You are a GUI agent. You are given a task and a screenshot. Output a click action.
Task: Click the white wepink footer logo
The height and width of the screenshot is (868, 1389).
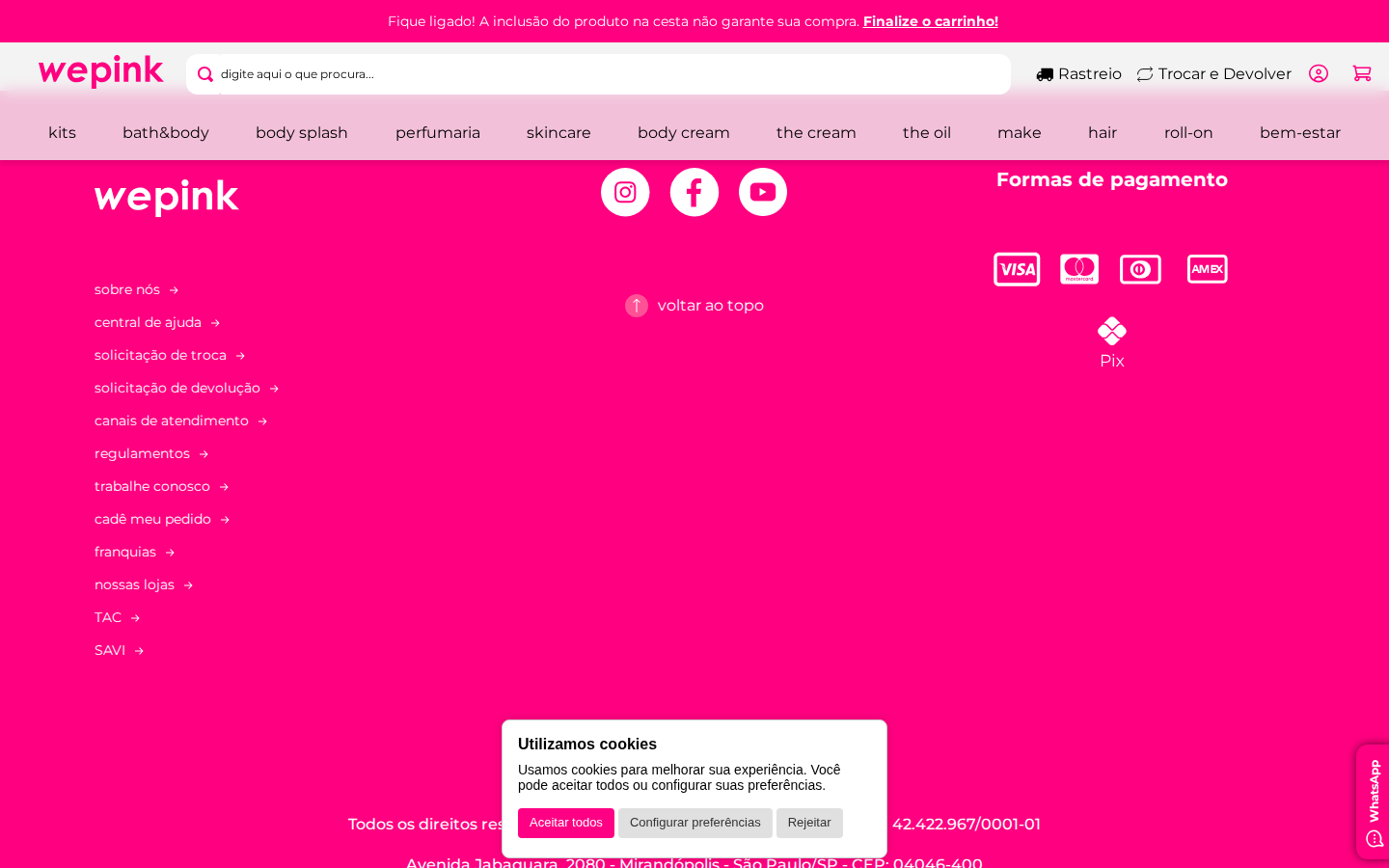[166, 197]
